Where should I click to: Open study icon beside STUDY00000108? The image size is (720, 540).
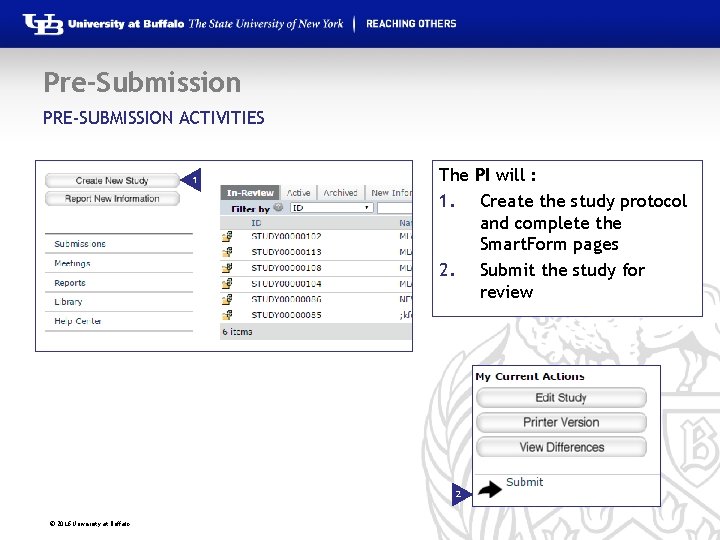pos(227,268)
